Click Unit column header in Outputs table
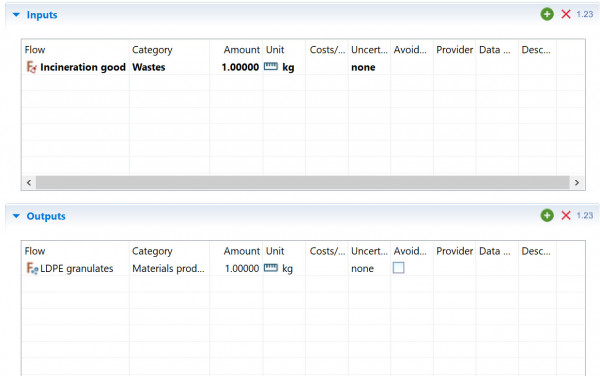 point(275,251)
